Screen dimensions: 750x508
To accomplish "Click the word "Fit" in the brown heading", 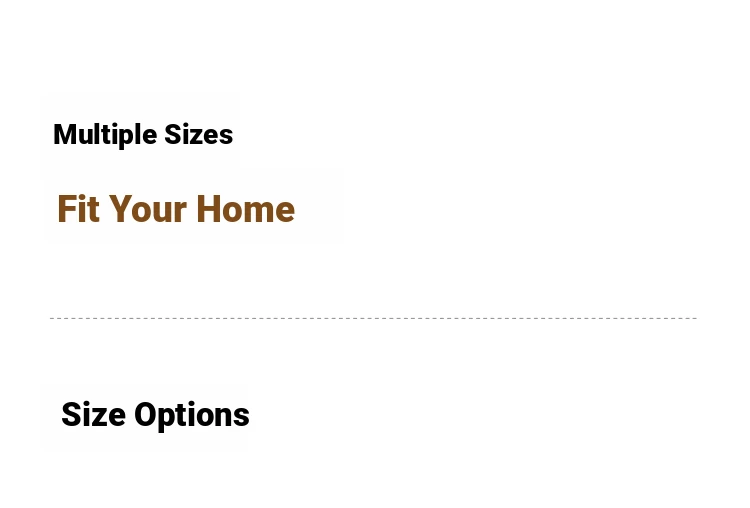I will click(78, 209).
